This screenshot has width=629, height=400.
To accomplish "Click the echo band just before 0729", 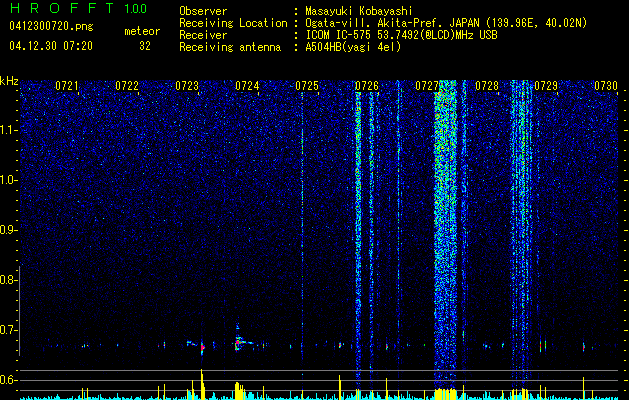I will [521, 235].
